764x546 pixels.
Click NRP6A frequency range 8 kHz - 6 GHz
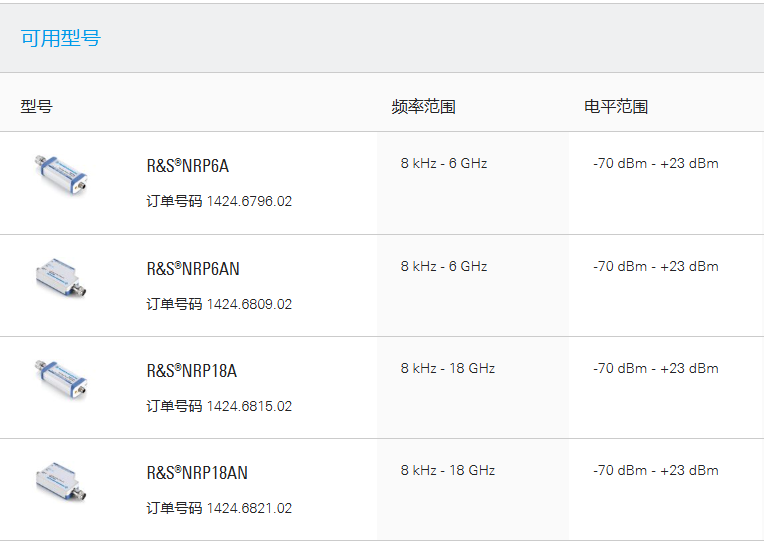click(444, 163)
